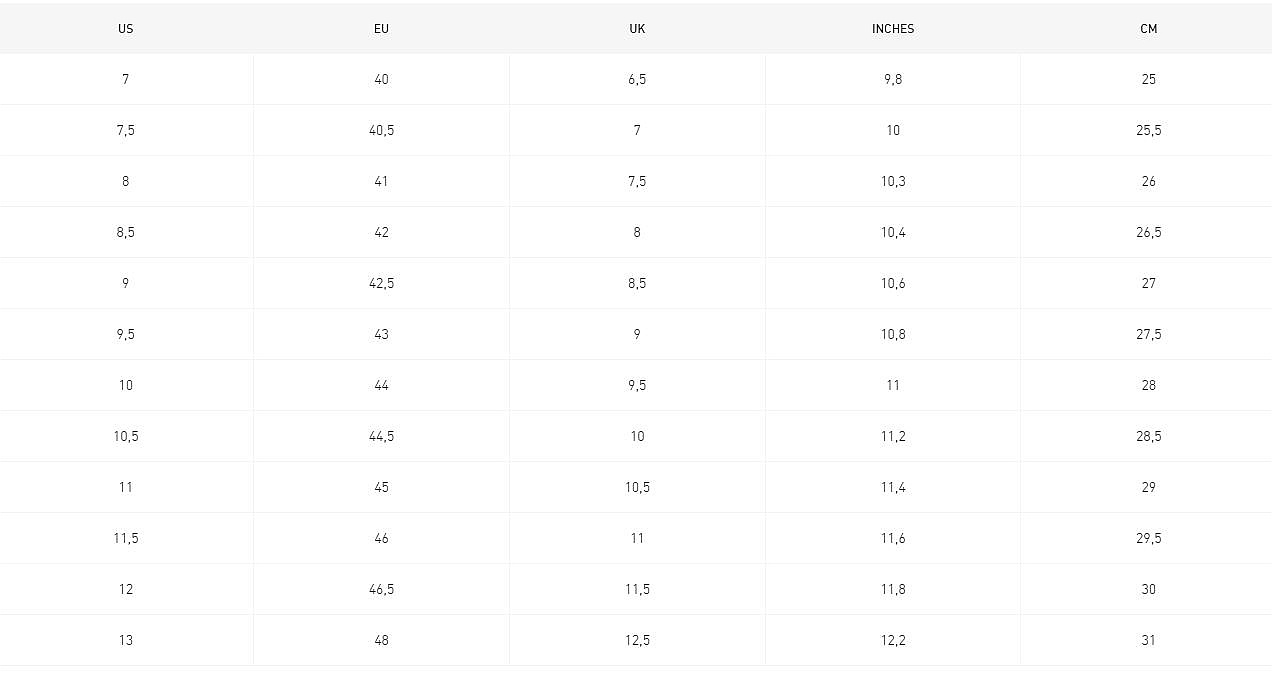Viewport: 1272px width, 678px height.
Task: Click EU size 44,5 cell
Action: pyautogui.click(x=381, y=436)
